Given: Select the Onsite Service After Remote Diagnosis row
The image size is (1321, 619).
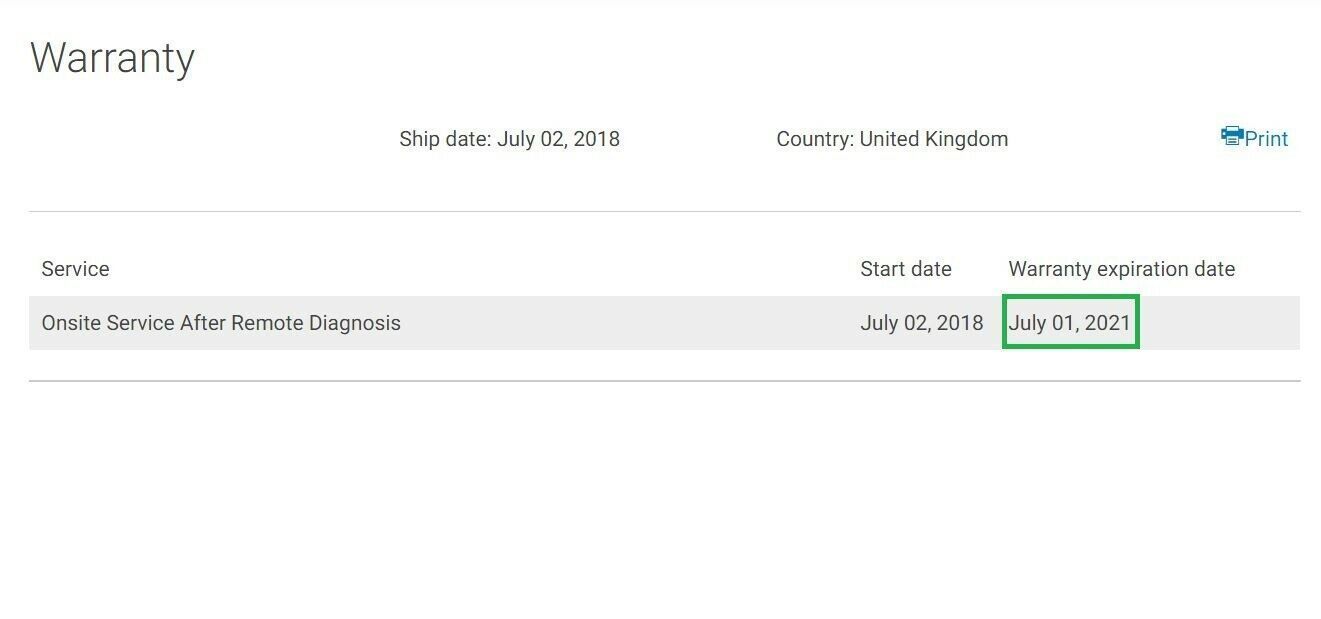Looking at the screenshot, I should pos(664,323).
